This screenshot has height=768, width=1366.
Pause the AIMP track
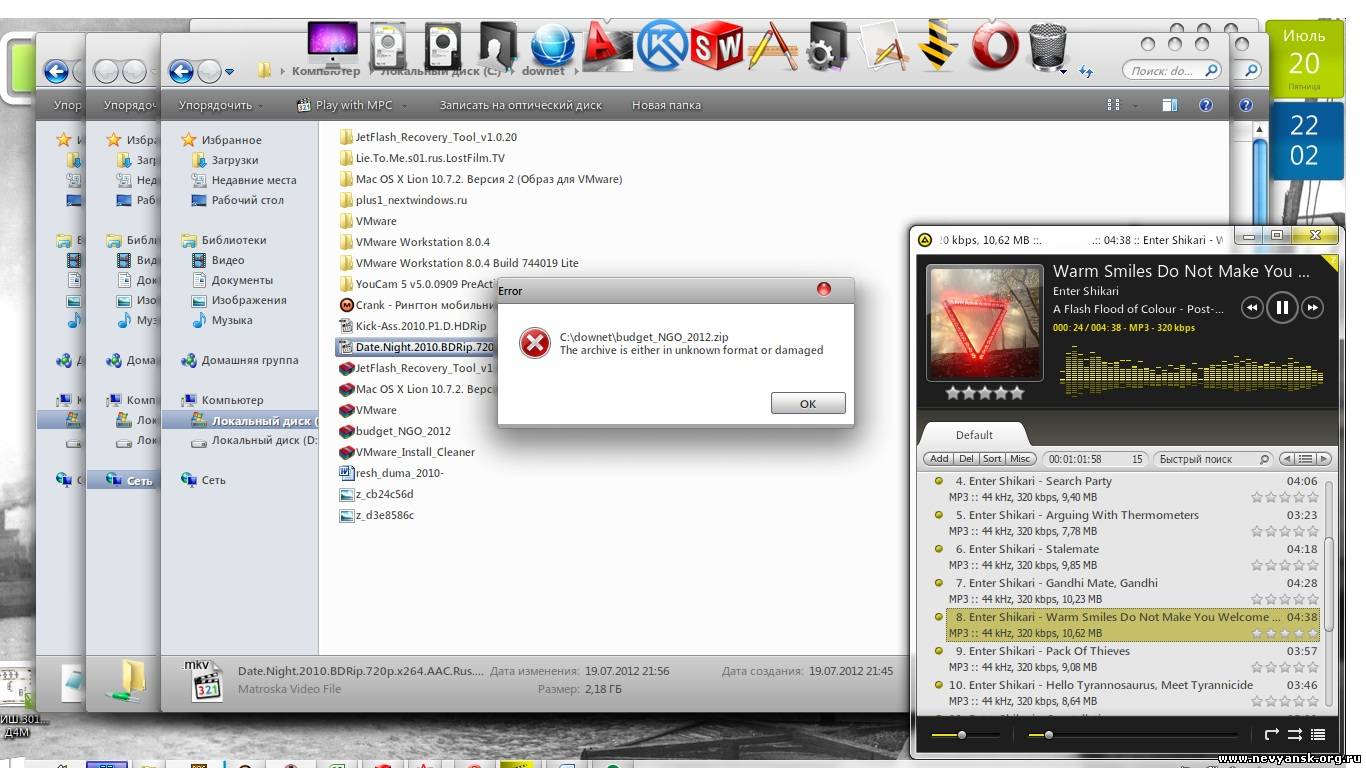[x=1282, y=307]
